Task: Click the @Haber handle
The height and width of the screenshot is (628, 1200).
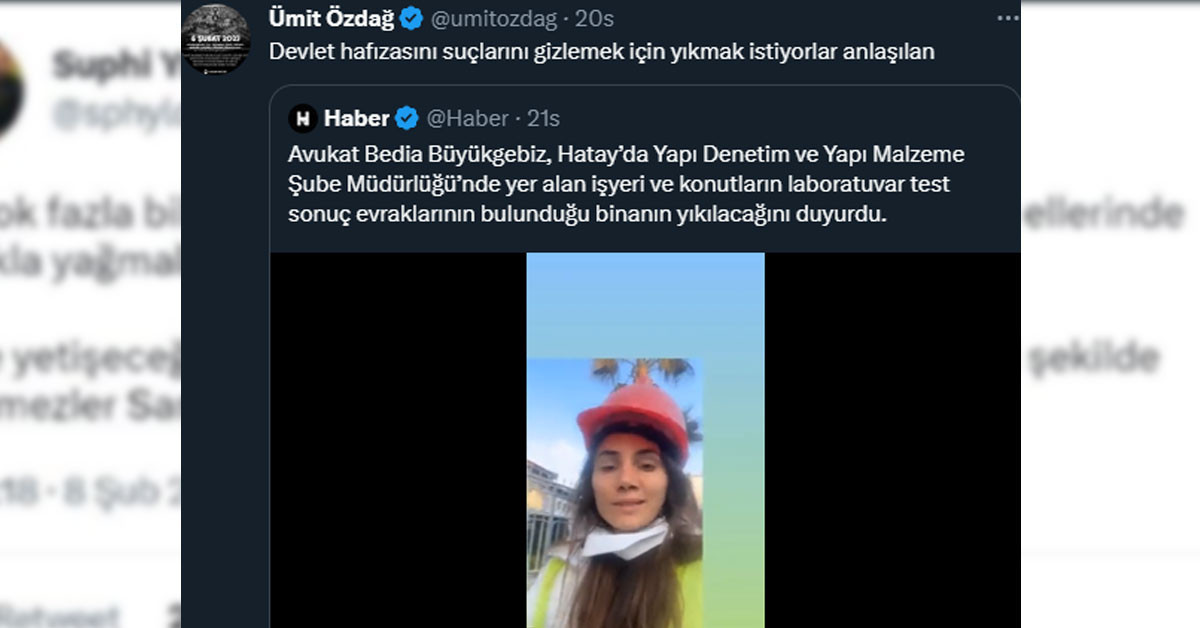Action: (x=467, y=118)
